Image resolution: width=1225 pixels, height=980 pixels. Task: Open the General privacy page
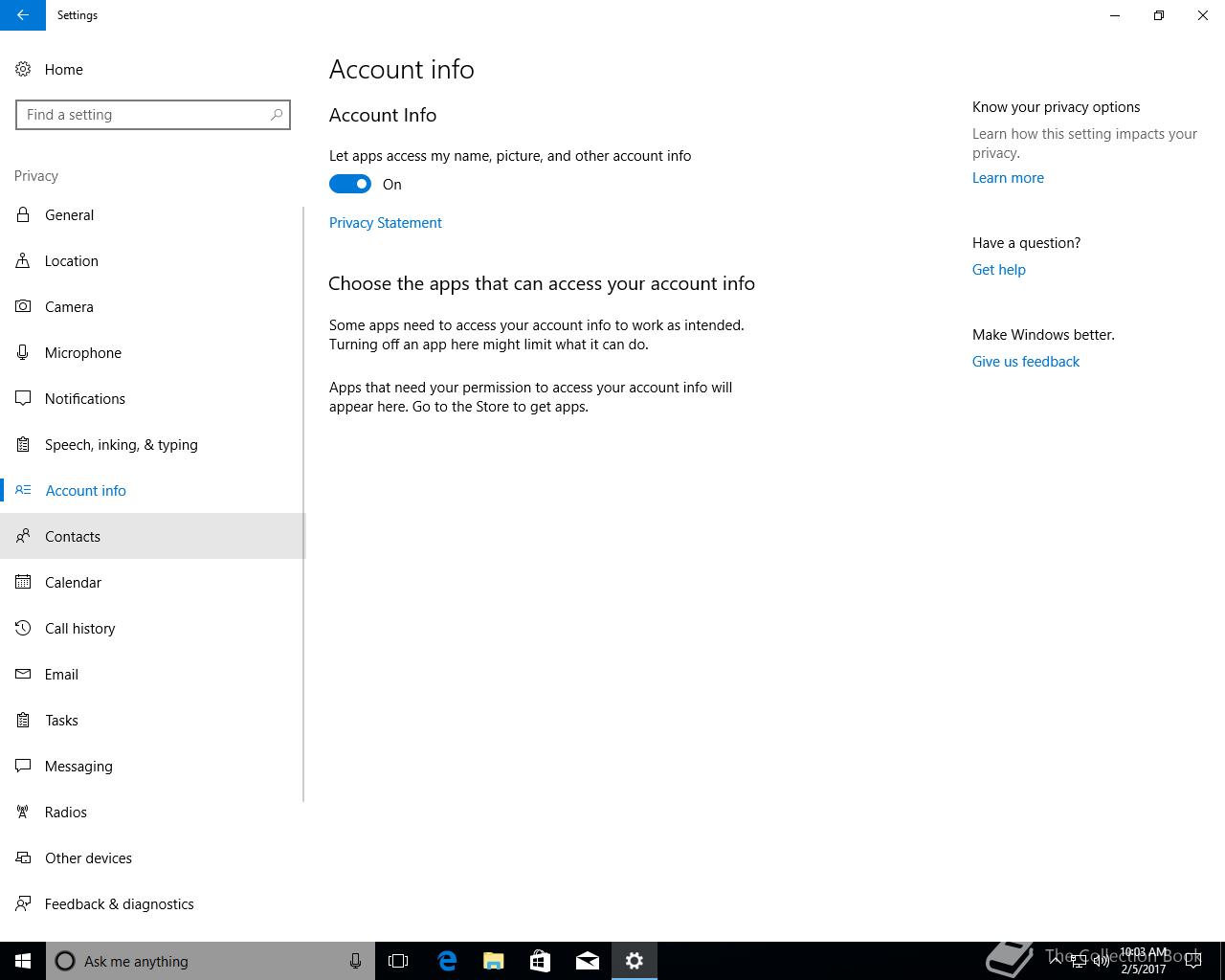(153, 214)
